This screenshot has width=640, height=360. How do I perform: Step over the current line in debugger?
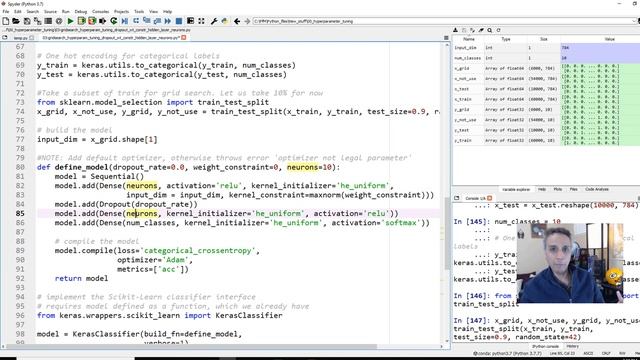[136, 21]
